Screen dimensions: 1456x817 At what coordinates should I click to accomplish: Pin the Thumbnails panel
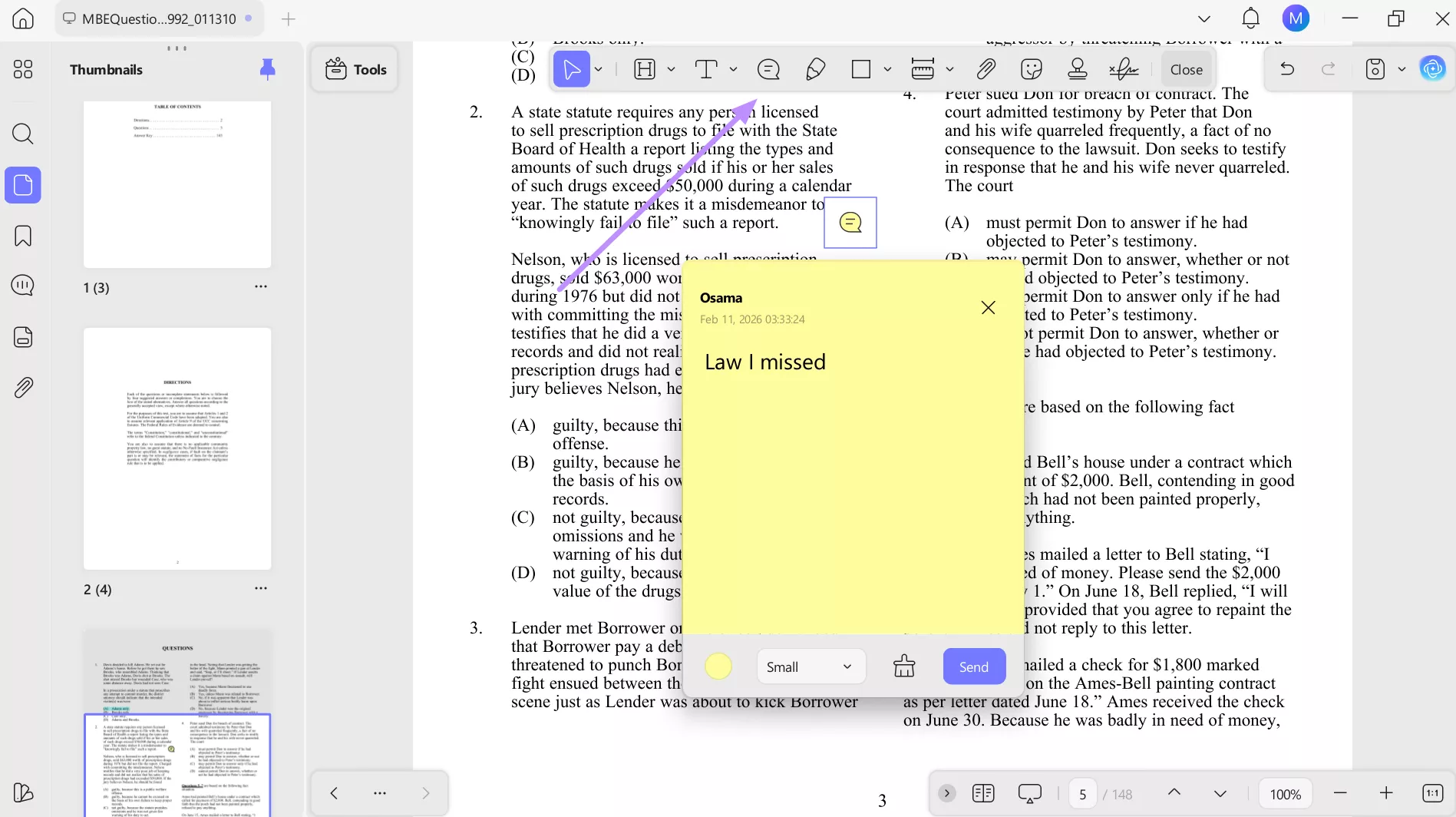tap(267, 68)
